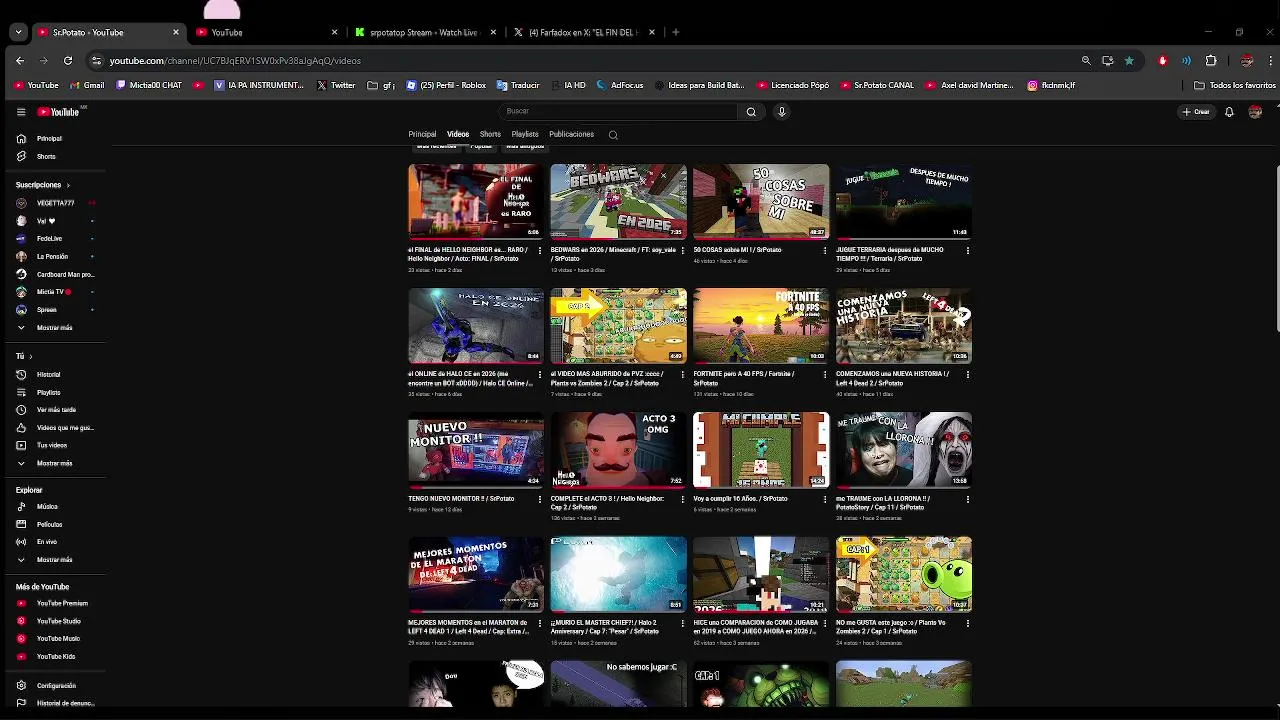Open the Suscripciones section chevron
The image size is (1280, 720).
[68, 185]
